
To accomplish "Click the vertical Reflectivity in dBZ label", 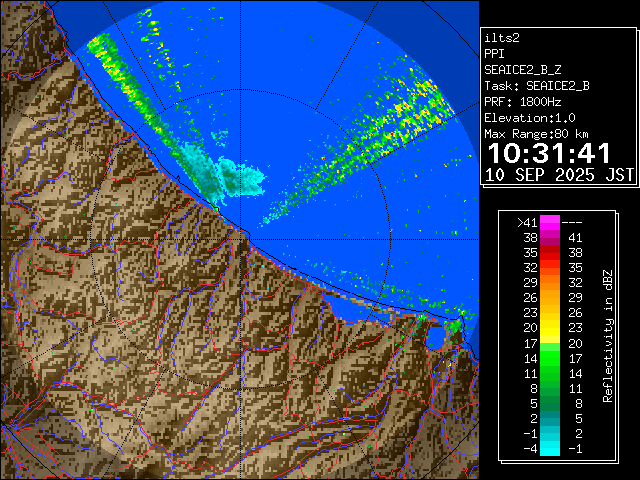I will coord(607,335).
